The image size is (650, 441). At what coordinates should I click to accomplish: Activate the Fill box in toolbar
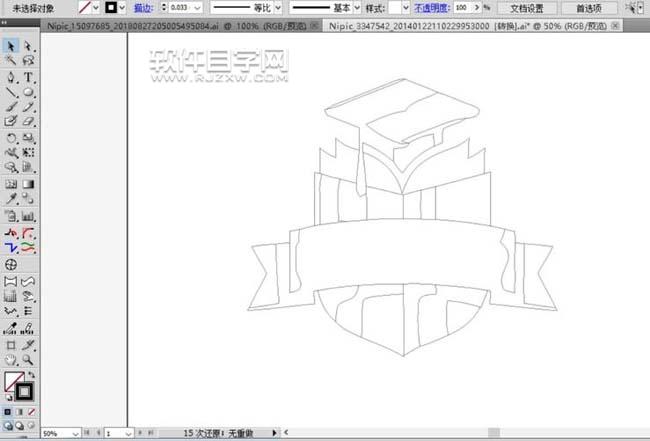(x=14, y=381)
